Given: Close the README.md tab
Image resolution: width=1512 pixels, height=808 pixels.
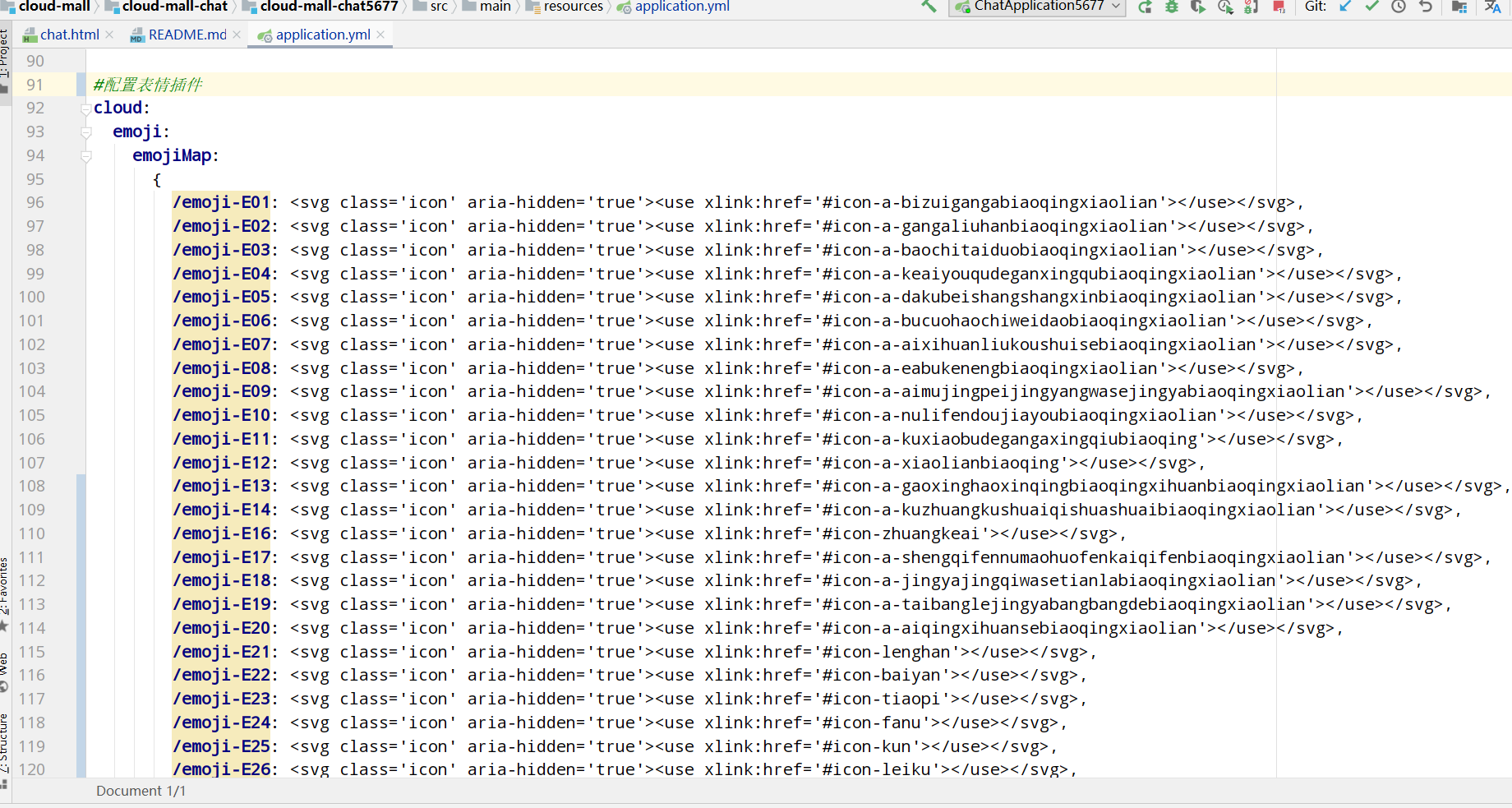Looking at the screenshot, I should click(x=237, y=35).
